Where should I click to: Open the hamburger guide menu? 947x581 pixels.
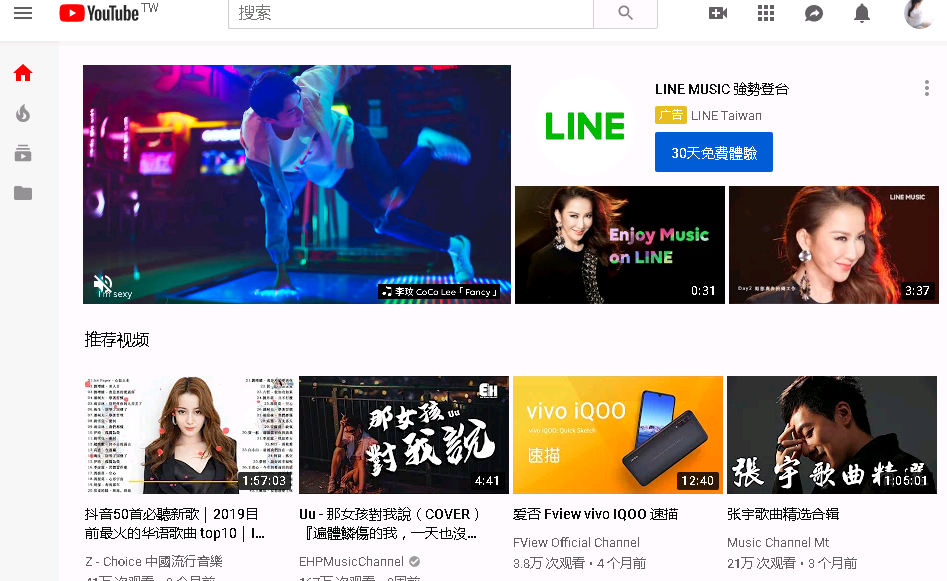23,13
